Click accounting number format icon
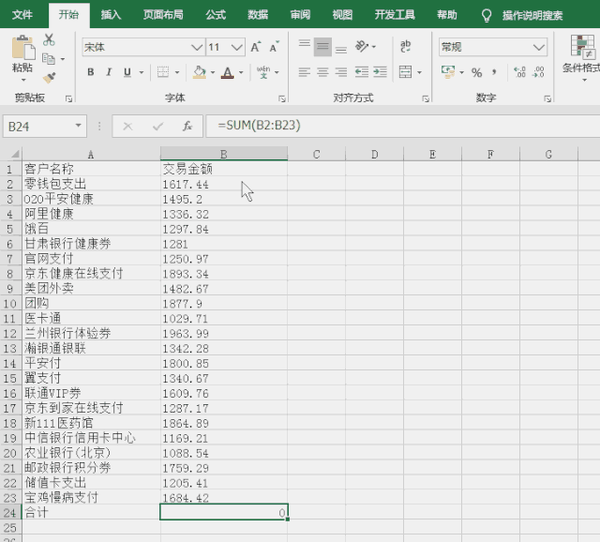Viewport: 600px width, 542px height. coord(448,72)
